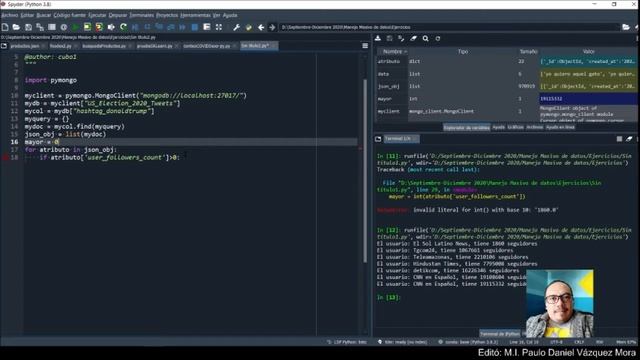
Task: Open editor options hamburger menu
Action: (365, 46)
